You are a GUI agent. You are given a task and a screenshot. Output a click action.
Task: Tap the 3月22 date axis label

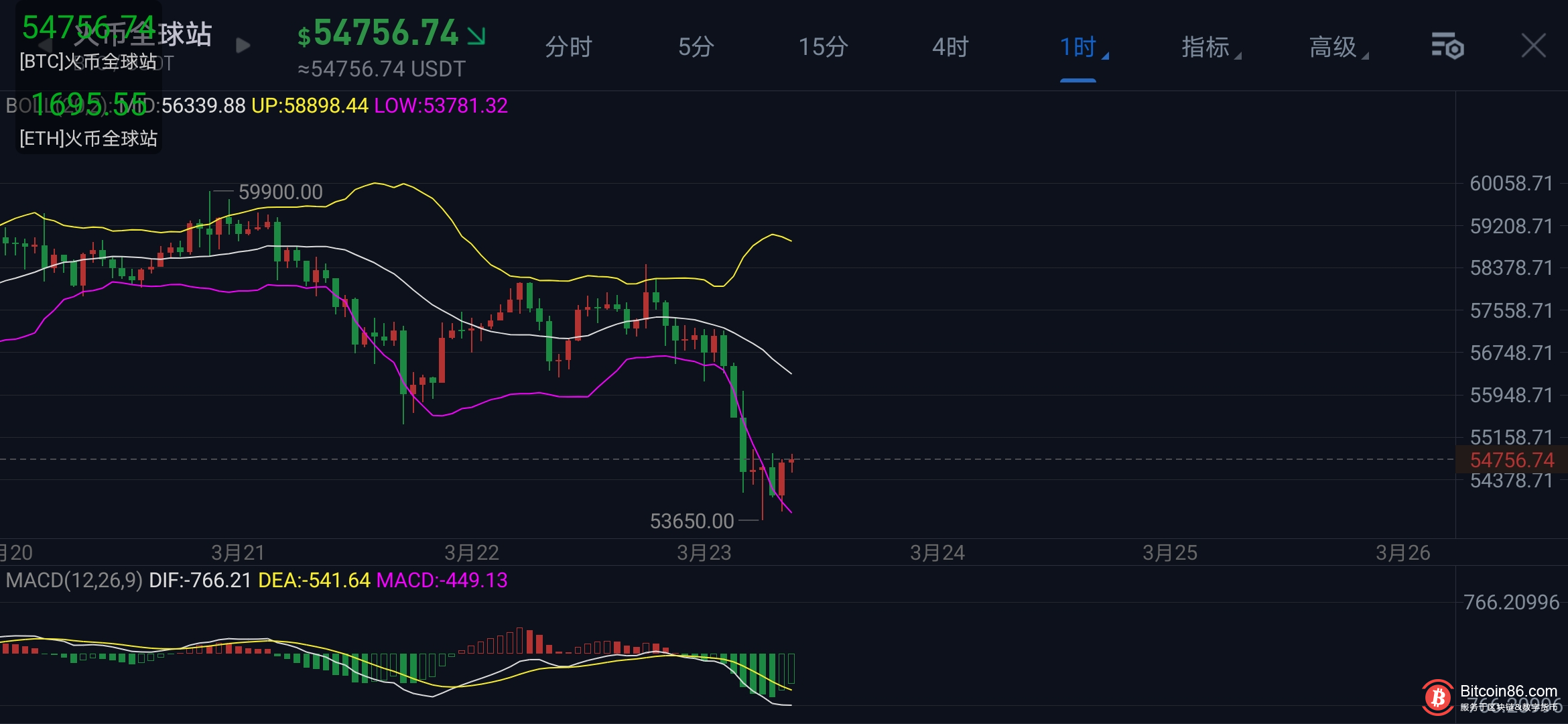[472, 553]
